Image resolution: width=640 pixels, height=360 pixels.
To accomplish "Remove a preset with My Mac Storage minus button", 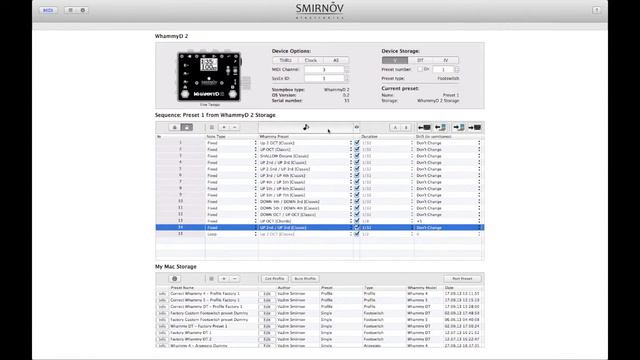I will (x=234, y=279).
